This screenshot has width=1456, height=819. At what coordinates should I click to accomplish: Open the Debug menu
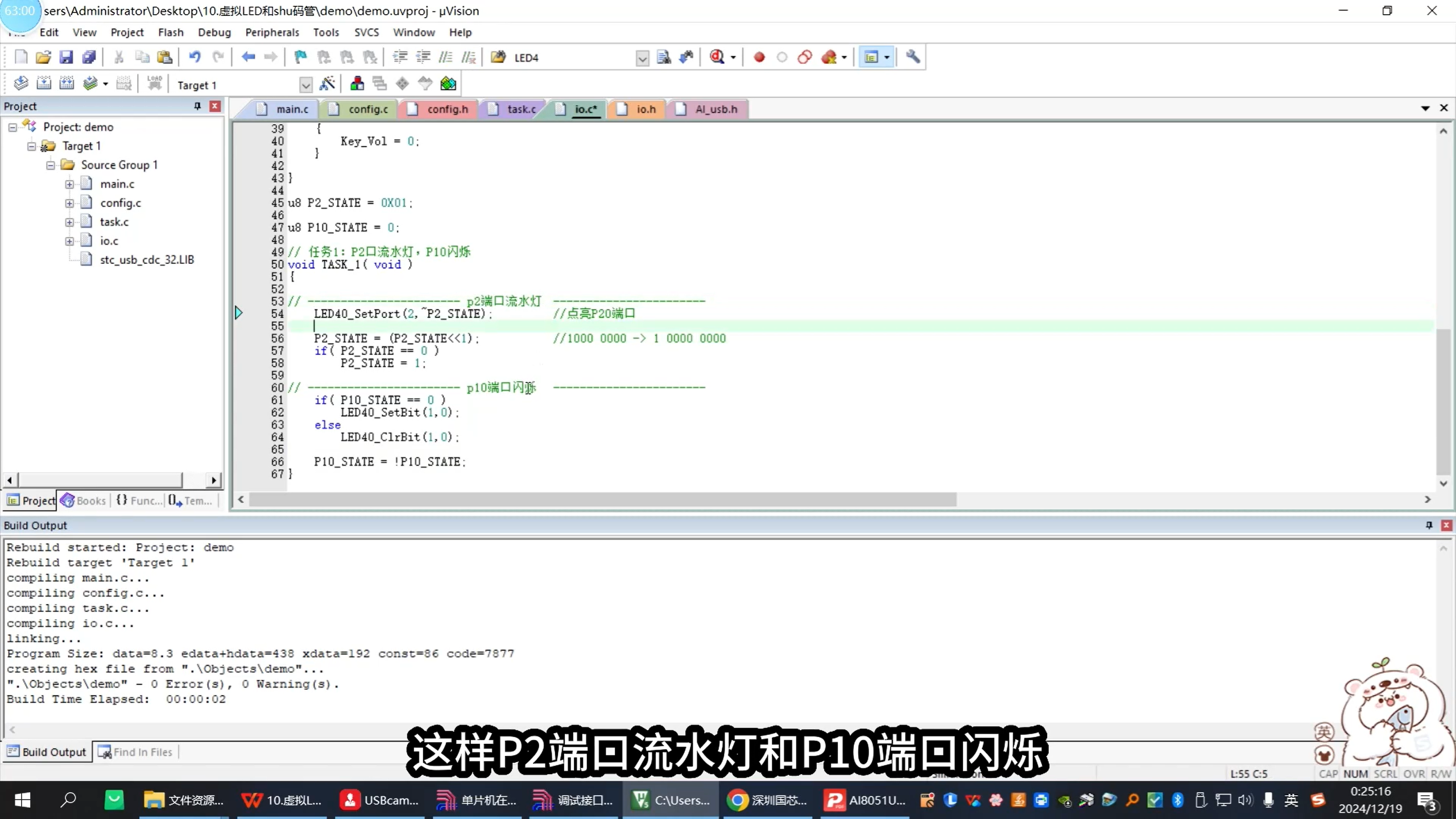(x=214, y=32)
